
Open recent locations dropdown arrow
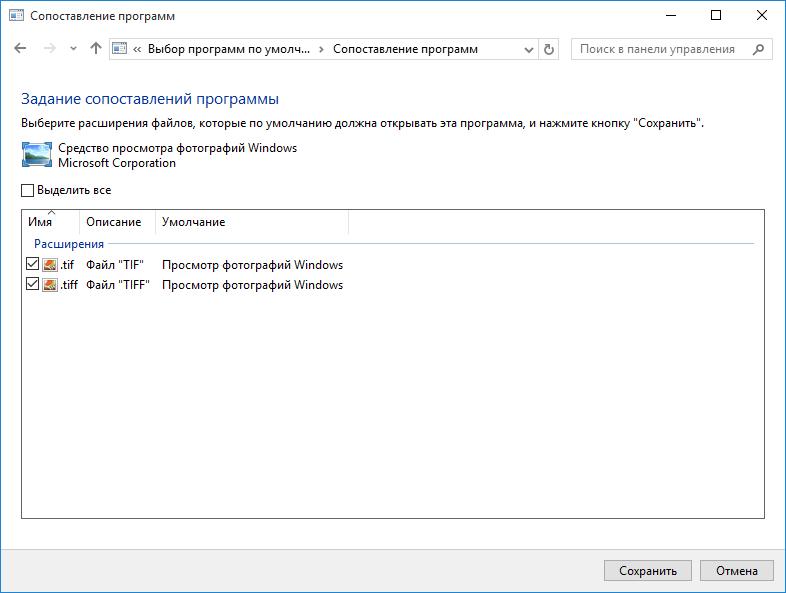pyautogui.click(x=73, y=49)
